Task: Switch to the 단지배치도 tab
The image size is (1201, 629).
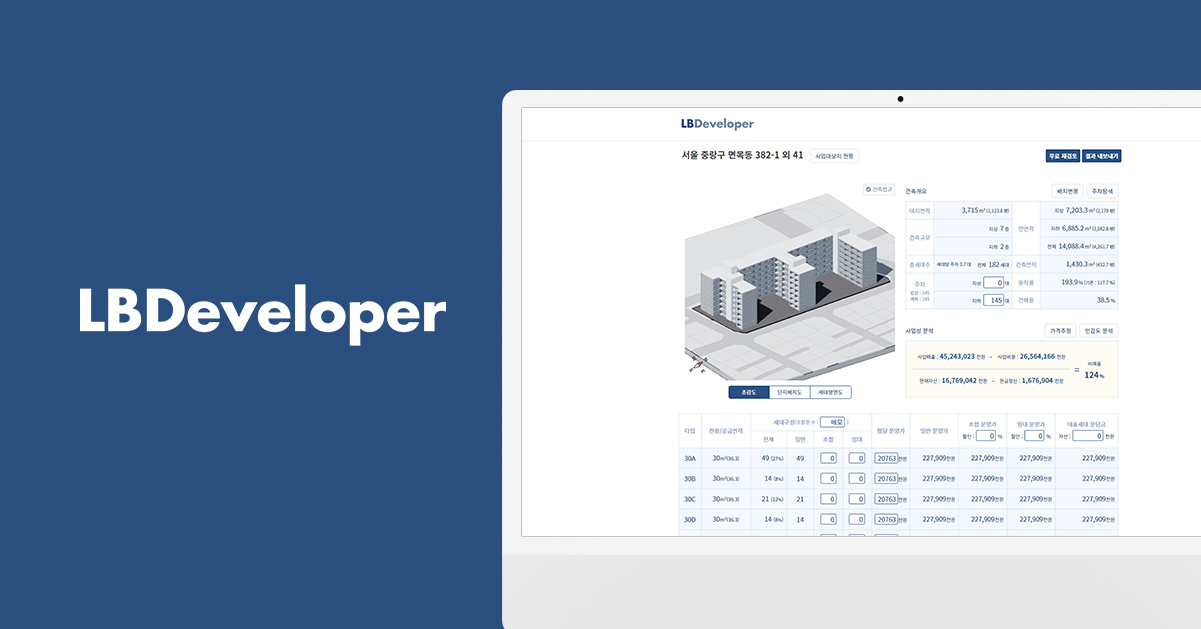Action: pyautogui.click(x=792, y=391)
